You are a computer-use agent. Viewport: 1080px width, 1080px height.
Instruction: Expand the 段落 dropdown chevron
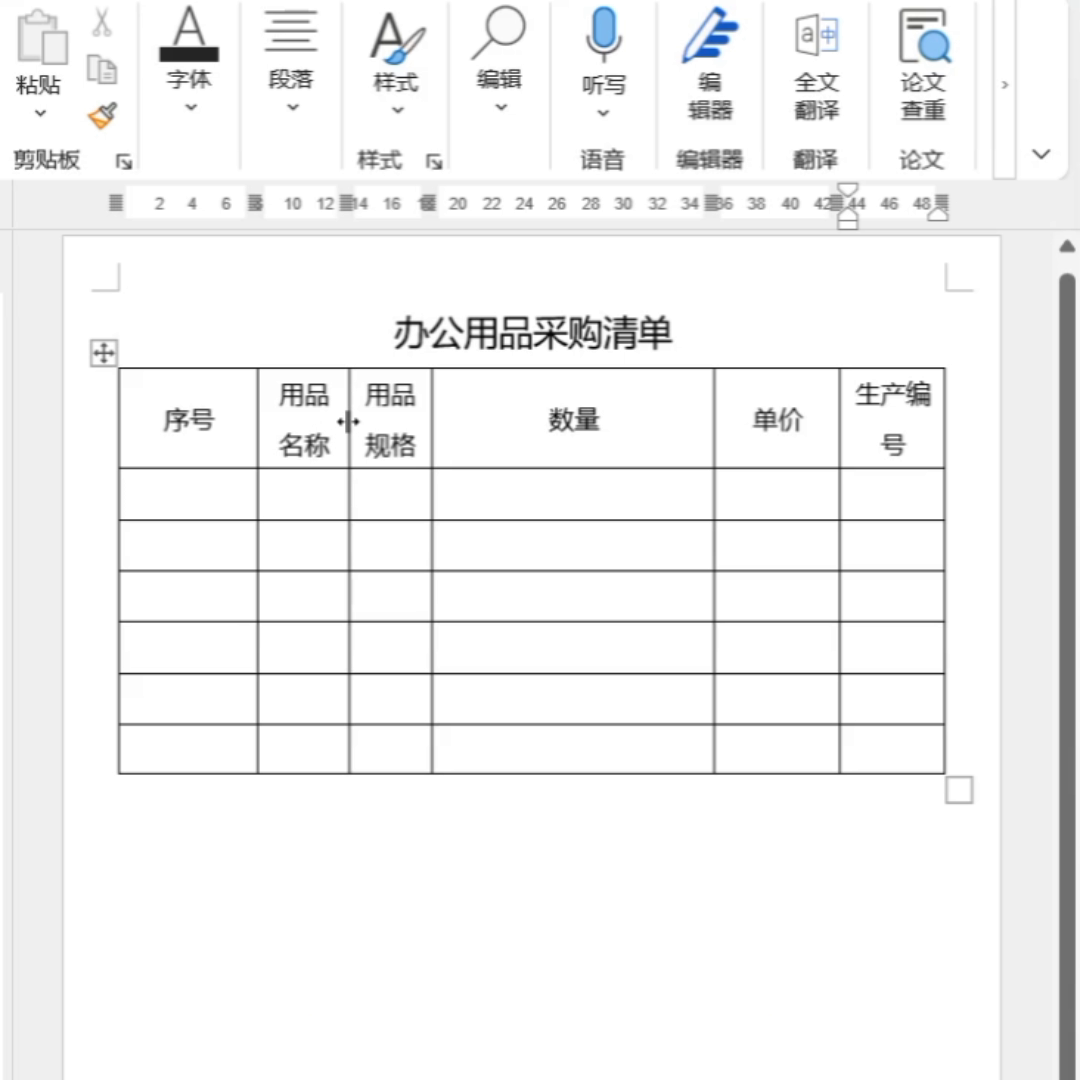pos(293,107)
